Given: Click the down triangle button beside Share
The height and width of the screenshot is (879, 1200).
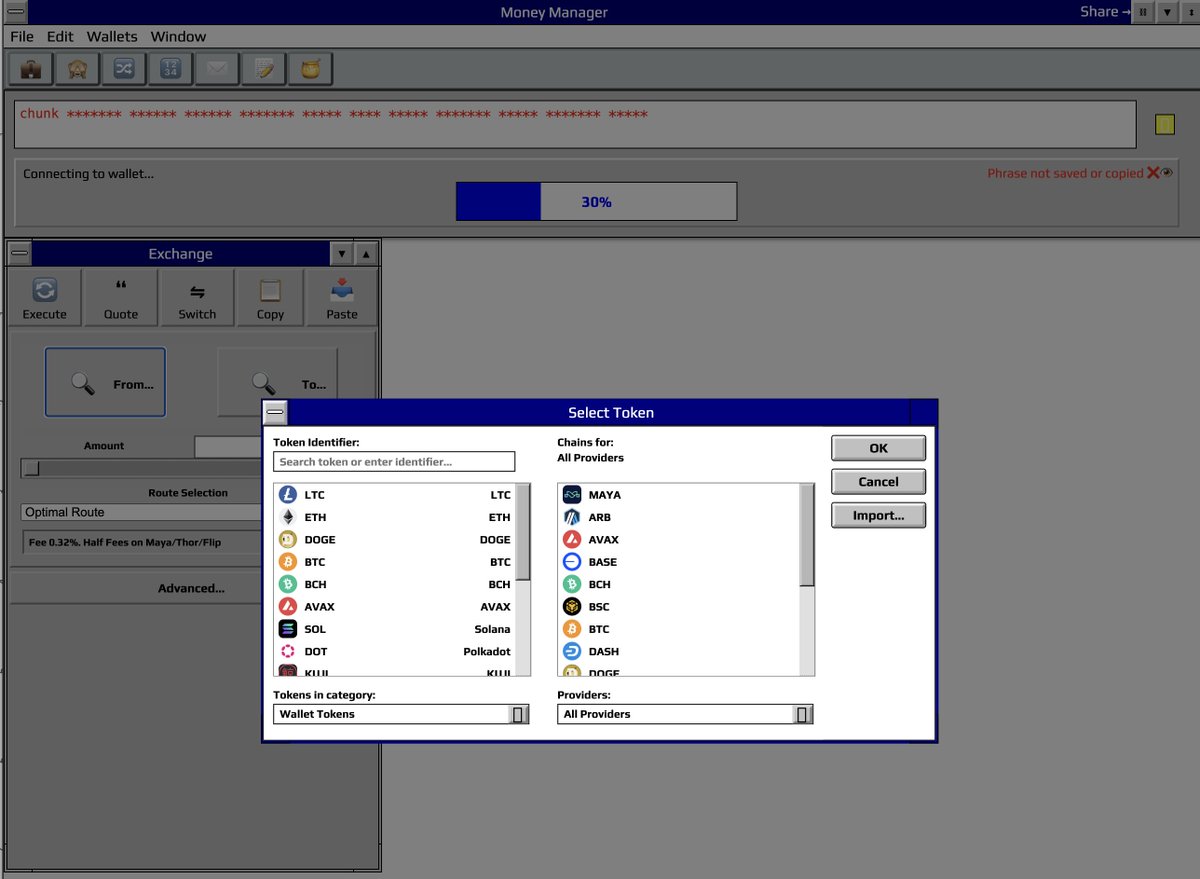Looking at the screenshot, I should 1166,12.
